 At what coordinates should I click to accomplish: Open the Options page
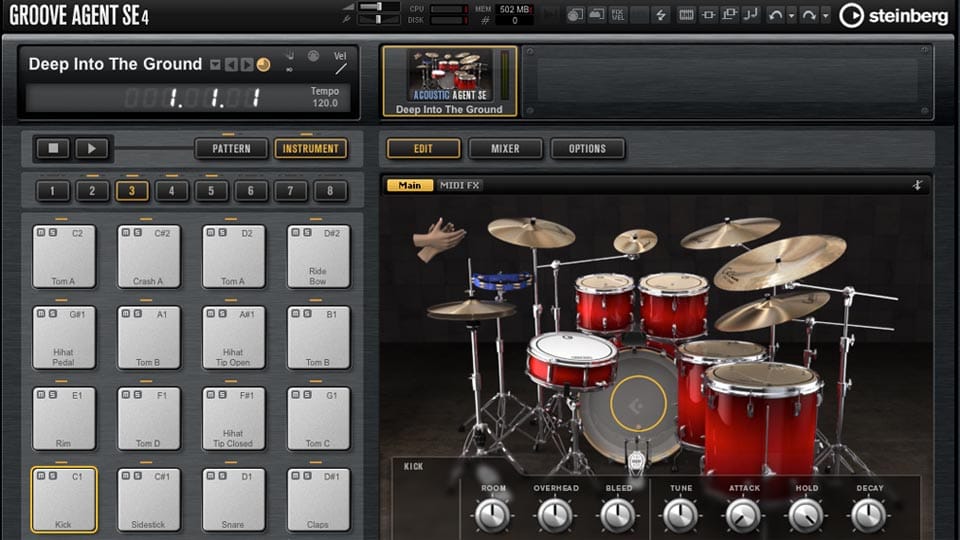click(587, 148)
